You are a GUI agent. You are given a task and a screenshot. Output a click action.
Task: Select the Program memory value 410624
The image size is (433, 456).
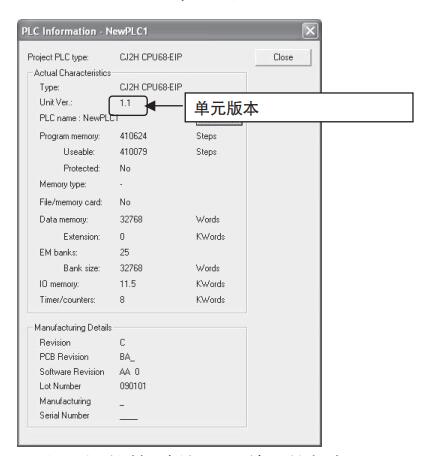point(133,136)
